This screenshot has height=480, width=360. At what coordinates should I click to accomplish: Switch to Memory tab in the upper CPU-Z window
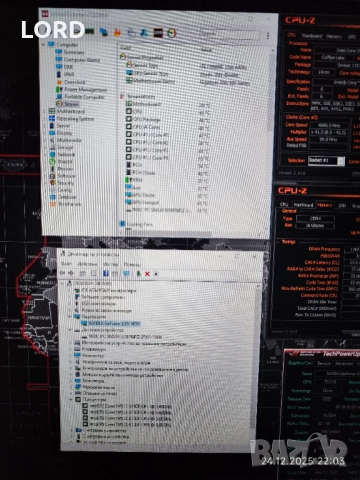tap(333, 36)
